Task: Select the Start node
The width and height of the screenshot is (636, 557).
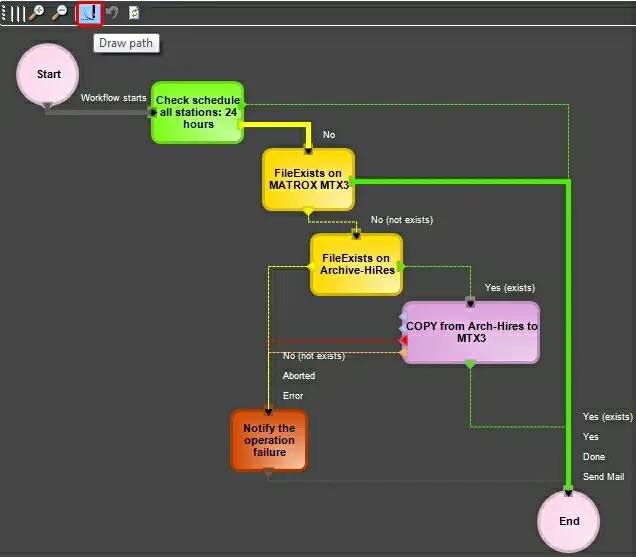Action: (x=48, y=75)
